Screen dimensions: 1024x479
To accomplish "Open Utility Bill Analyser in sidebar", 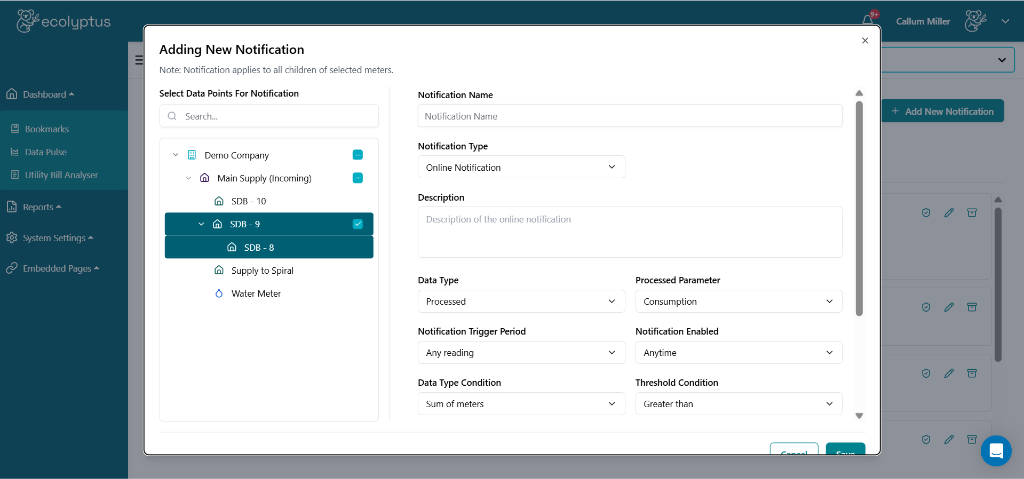I will click(61, 175).
